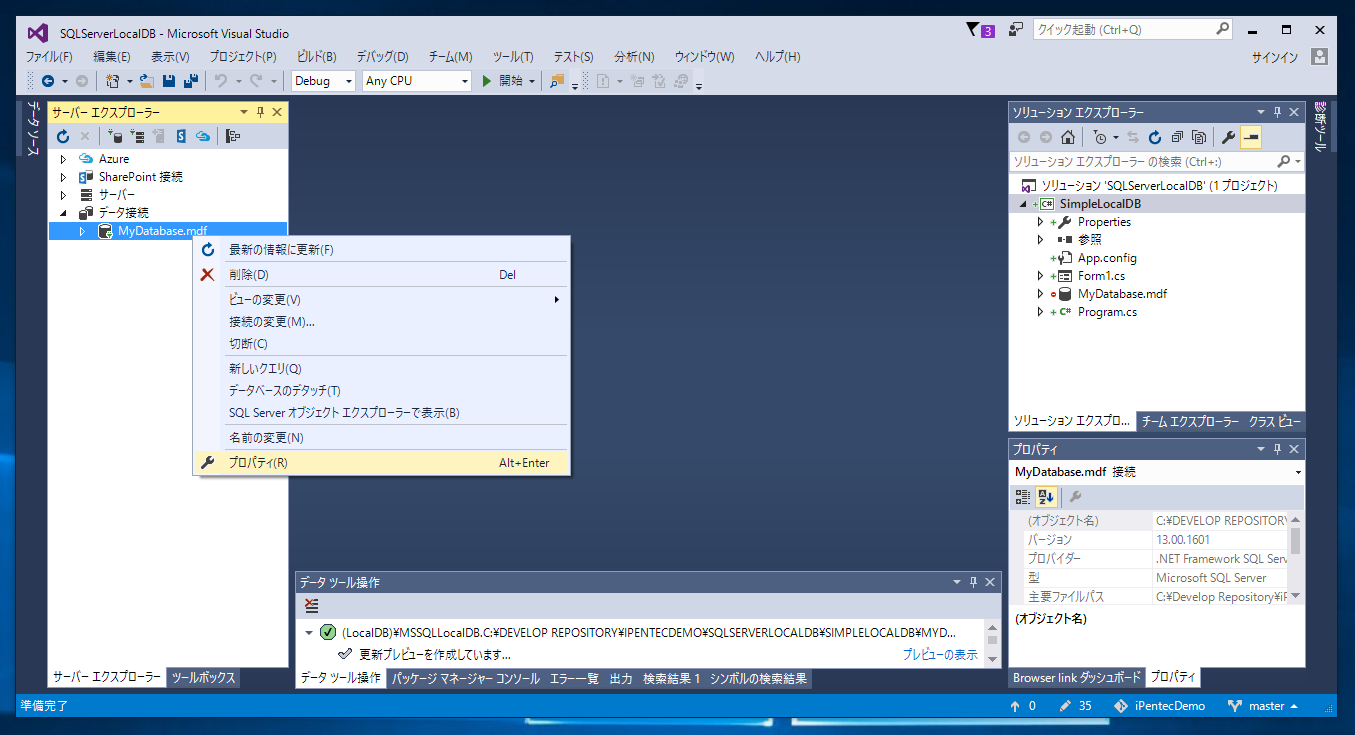This screenshot has width=1355, height=735.
Task: Toggle the pin on the Solution Explorer panel
Action: point(1278,113)
